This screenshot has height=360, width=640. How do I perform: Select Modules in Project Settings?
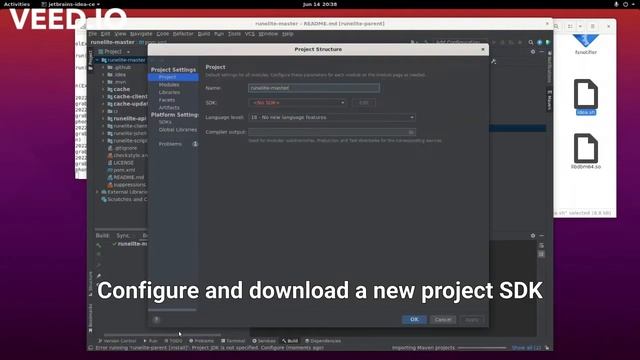[x=169, y=84]
